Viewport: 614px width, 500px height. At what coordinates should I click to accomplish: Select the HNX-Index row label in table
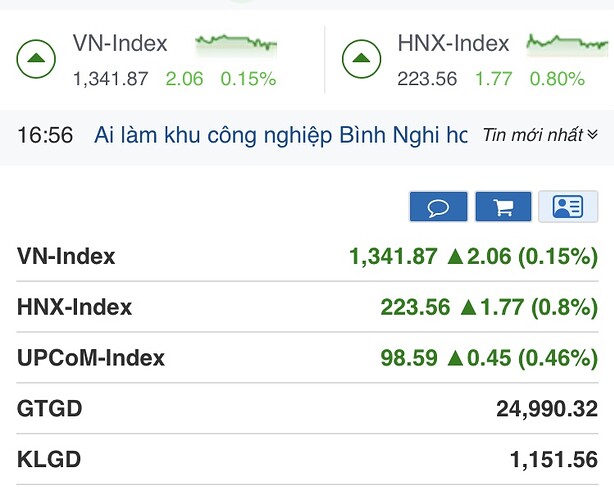[x=74, y=308]
